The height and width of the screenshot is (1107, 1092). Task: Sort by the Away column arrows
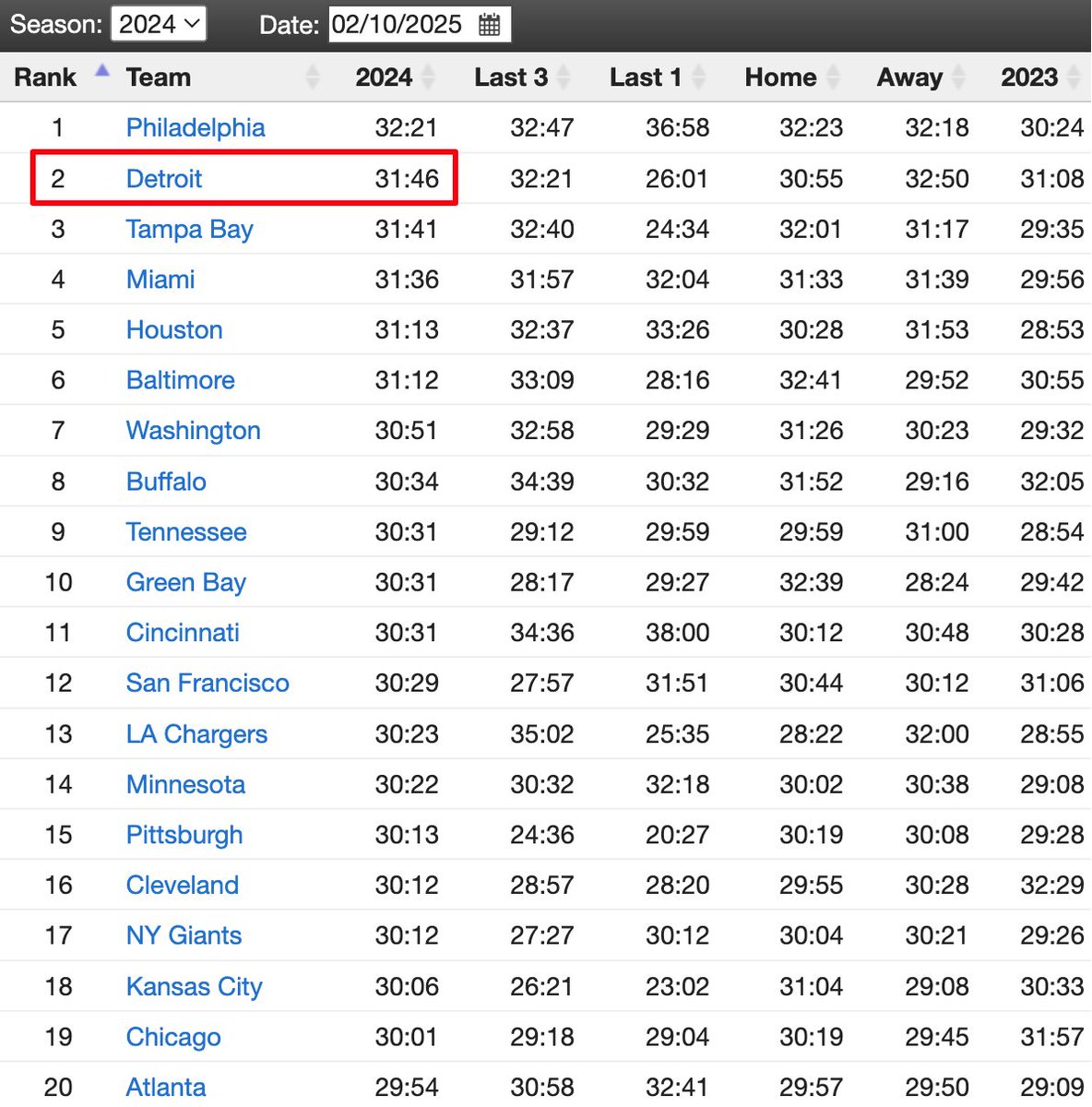tap(958, 77)
